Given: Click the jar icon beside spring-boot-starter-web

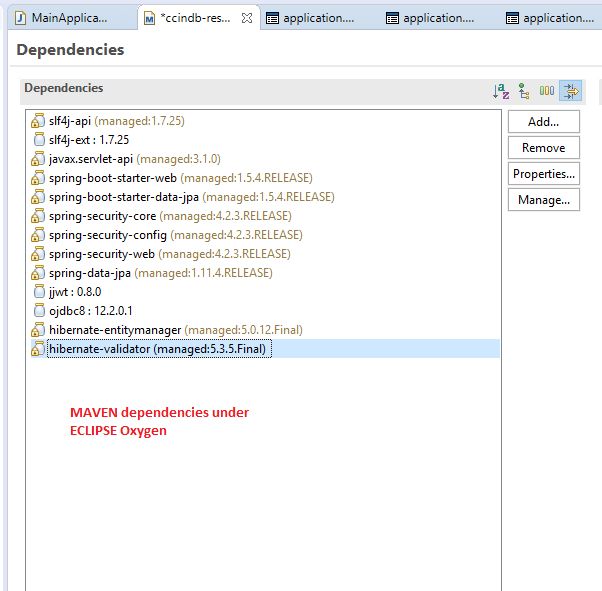Looking at the screenshot, I should click(38, 177).
